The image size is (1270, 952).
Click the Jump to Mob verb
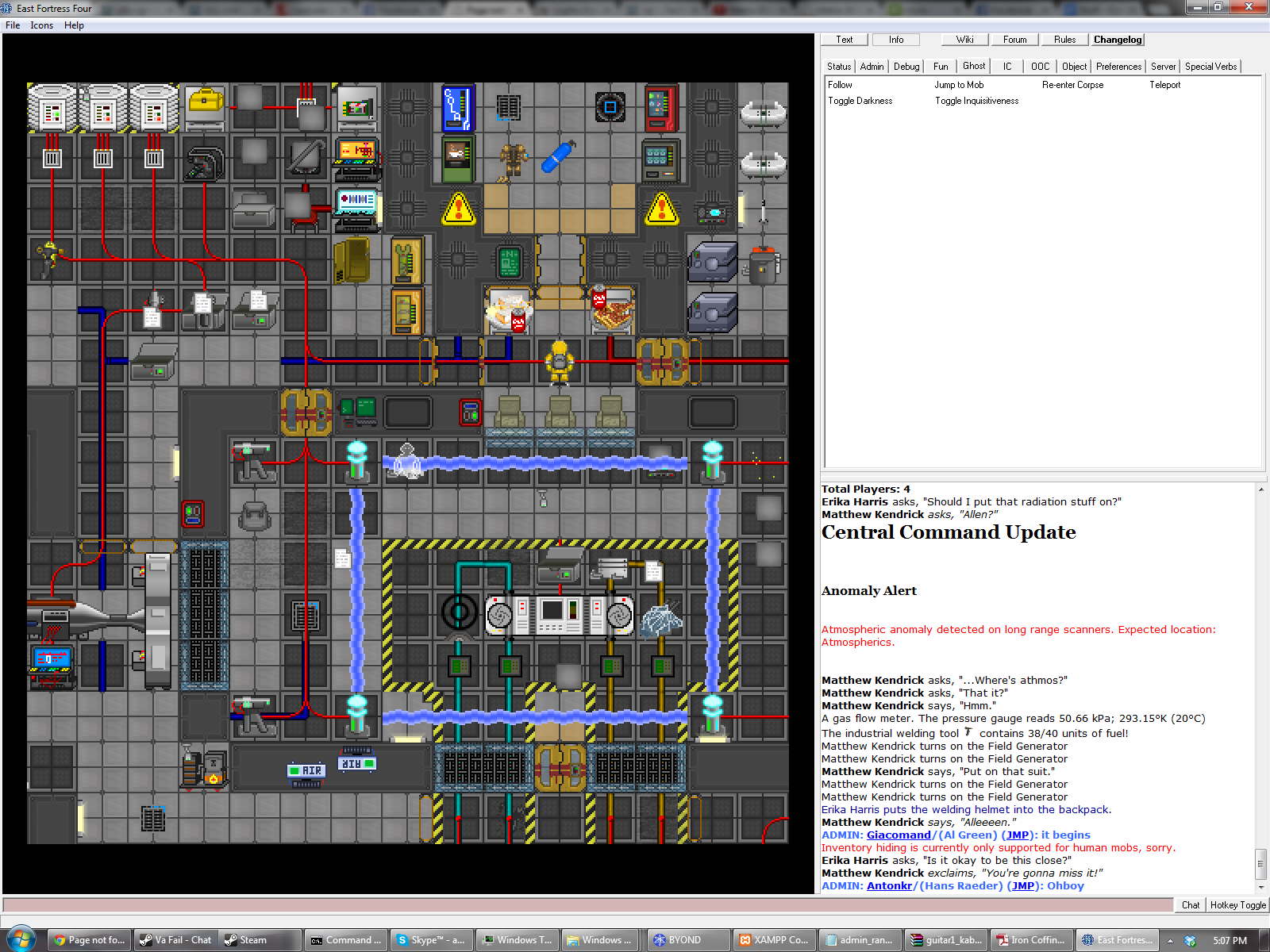[x=959, y=85]
